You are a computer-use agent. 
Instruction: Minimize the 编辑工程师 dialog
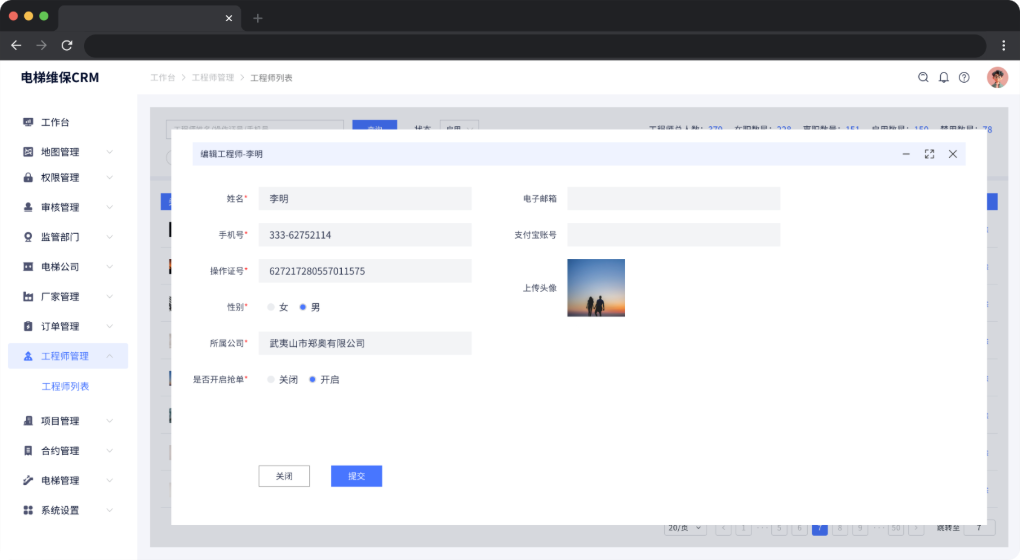(906, 154)
